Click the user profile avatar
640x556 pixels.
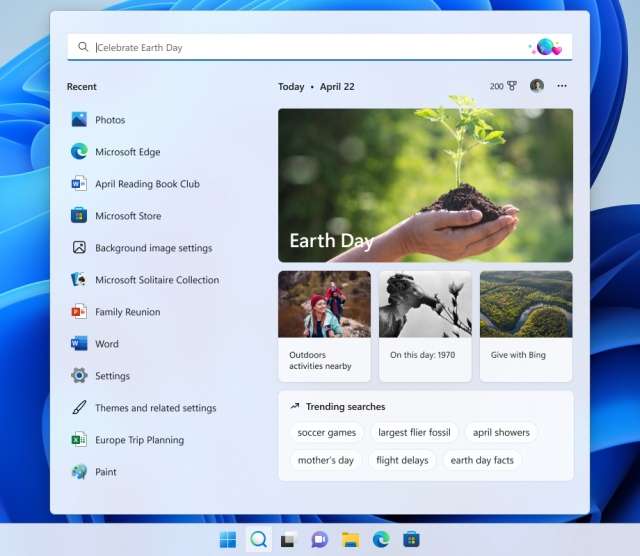[x=536, y=86]
